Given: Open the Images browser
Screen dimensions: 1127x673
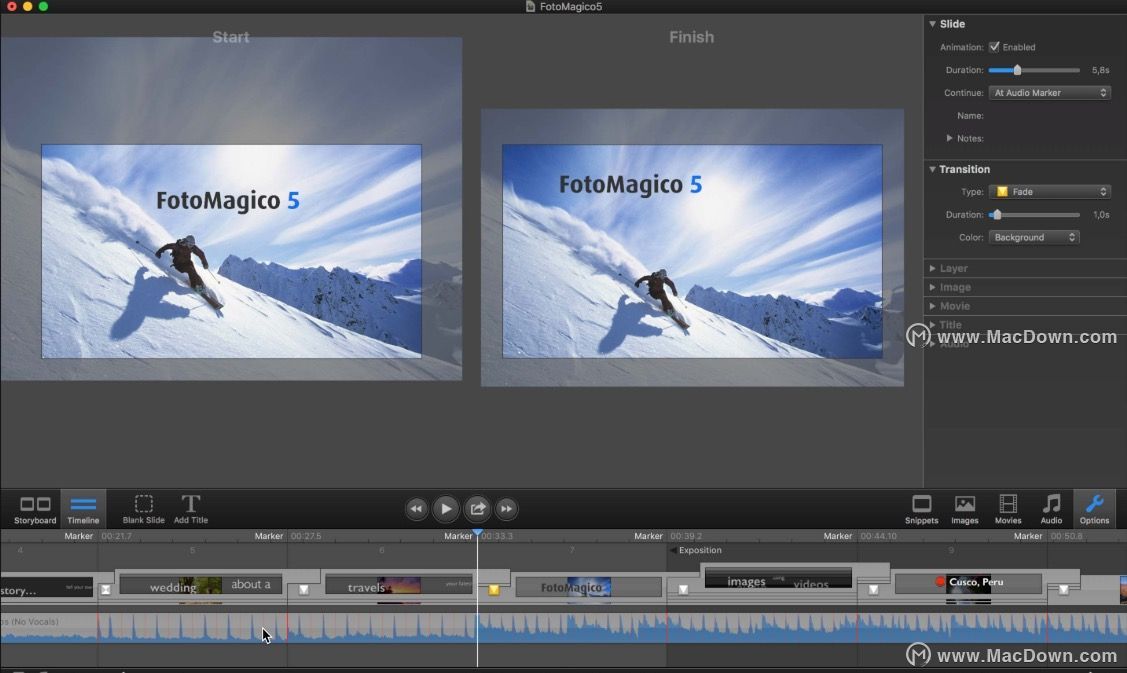Looking at the screenshot, I should pyautogui.click(x=965, y=509).
